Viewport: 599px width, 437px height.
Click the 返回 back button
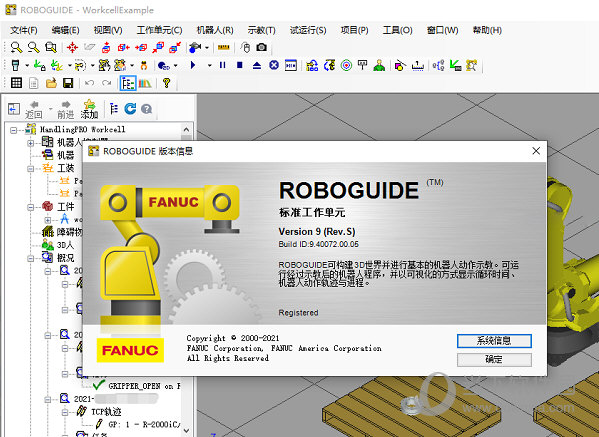tap(34, 110)
